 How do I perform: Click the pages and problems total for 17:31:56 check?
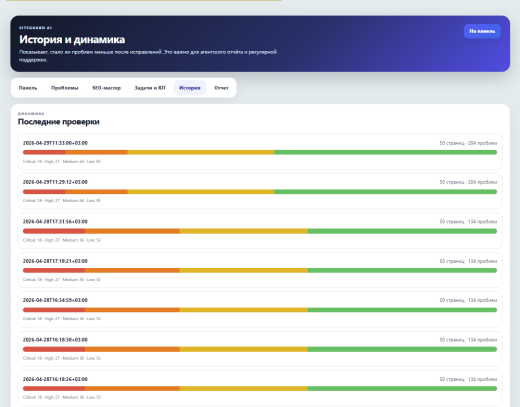468,222
